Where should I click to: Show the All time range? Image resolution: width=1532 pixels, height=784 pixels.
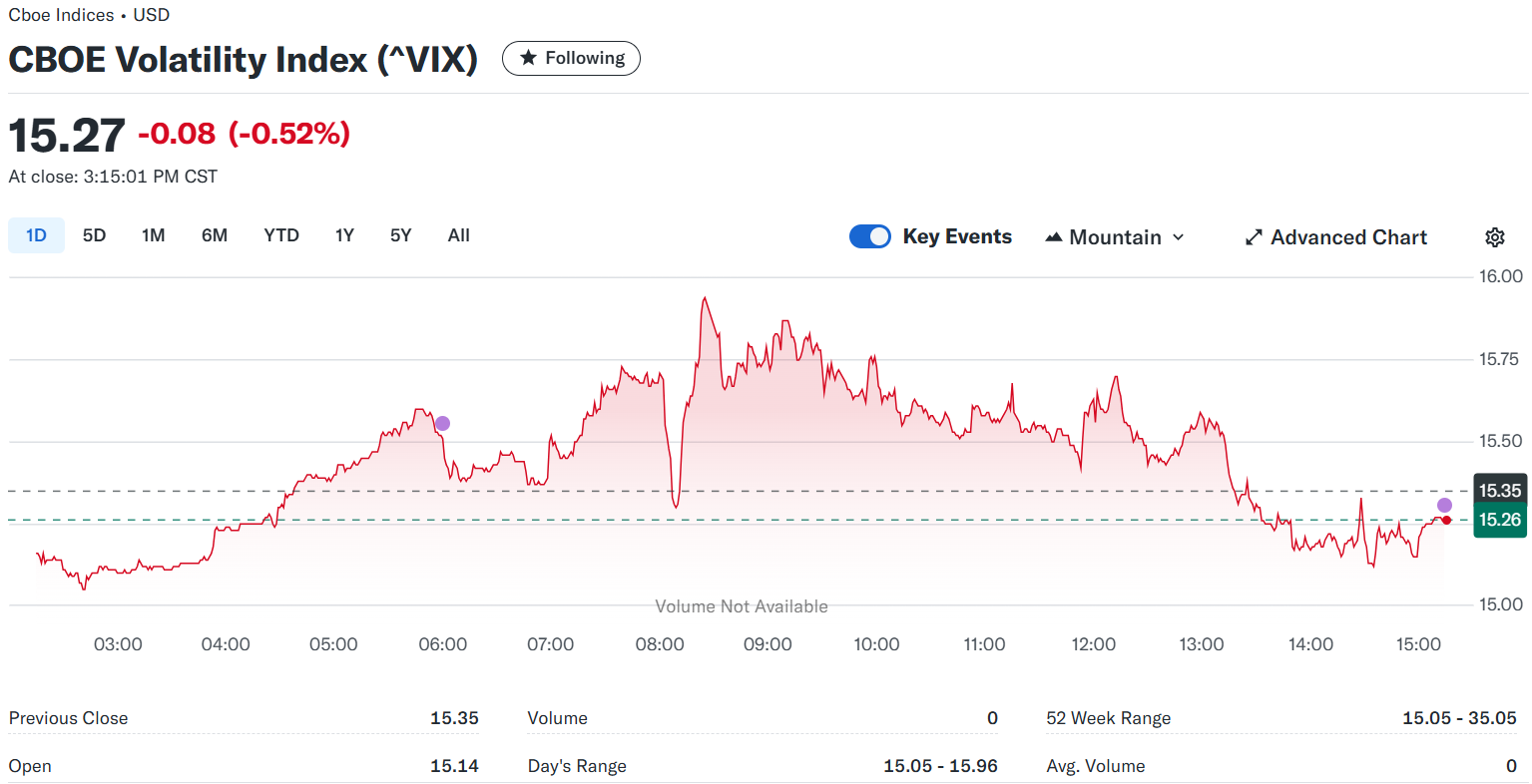coord(459,235)
